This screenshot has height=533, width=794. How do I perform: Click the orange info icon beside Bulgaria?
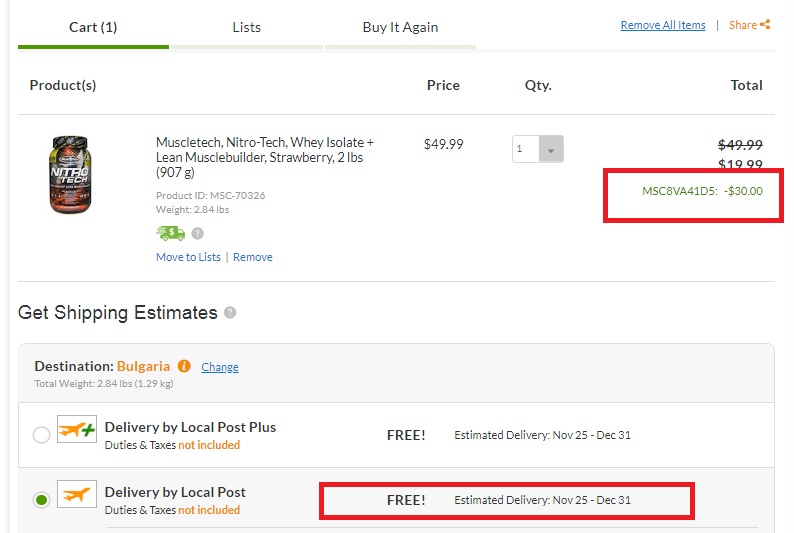[184, 366]
